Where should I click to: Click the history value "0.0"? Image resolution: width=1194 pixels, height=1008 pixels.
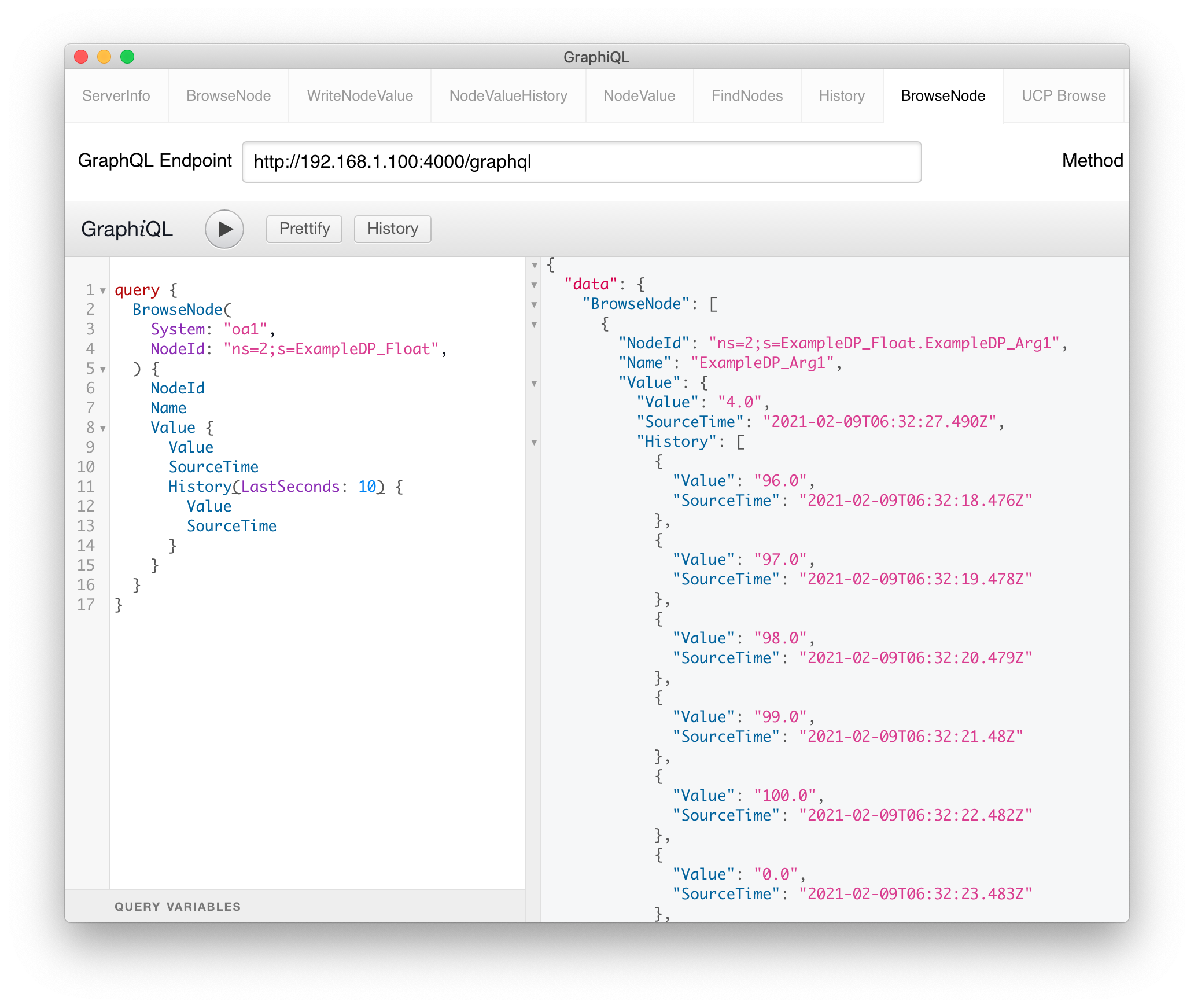[x=776, y=874]
